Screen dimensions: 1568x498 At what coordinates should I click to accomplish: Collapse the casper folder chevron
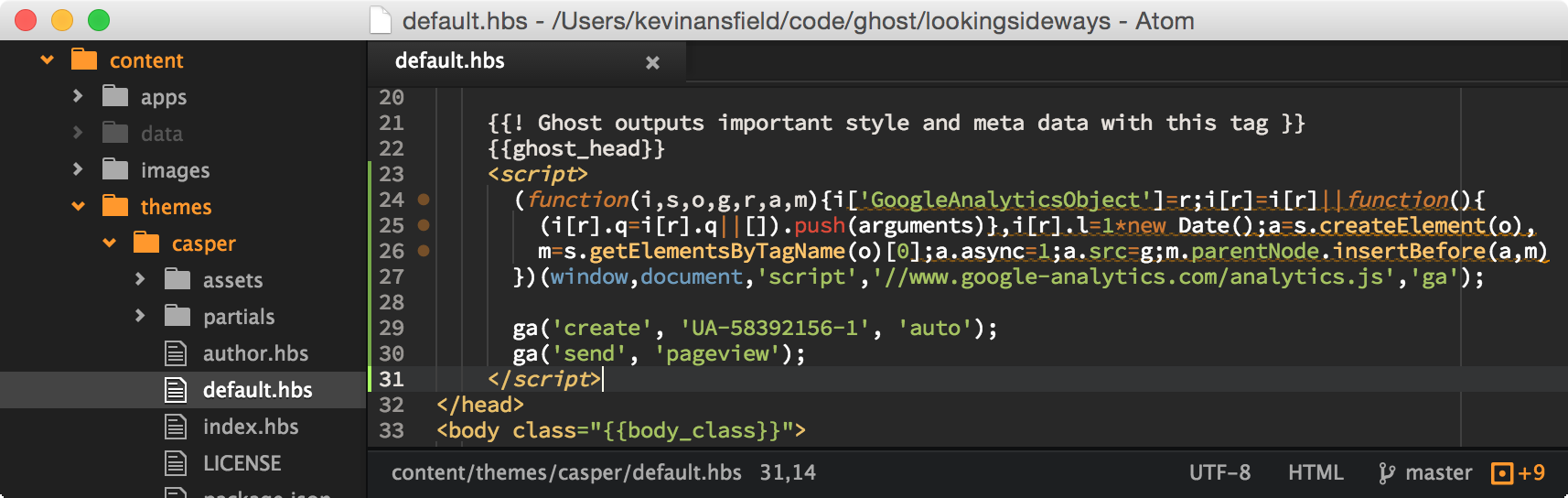110,244
